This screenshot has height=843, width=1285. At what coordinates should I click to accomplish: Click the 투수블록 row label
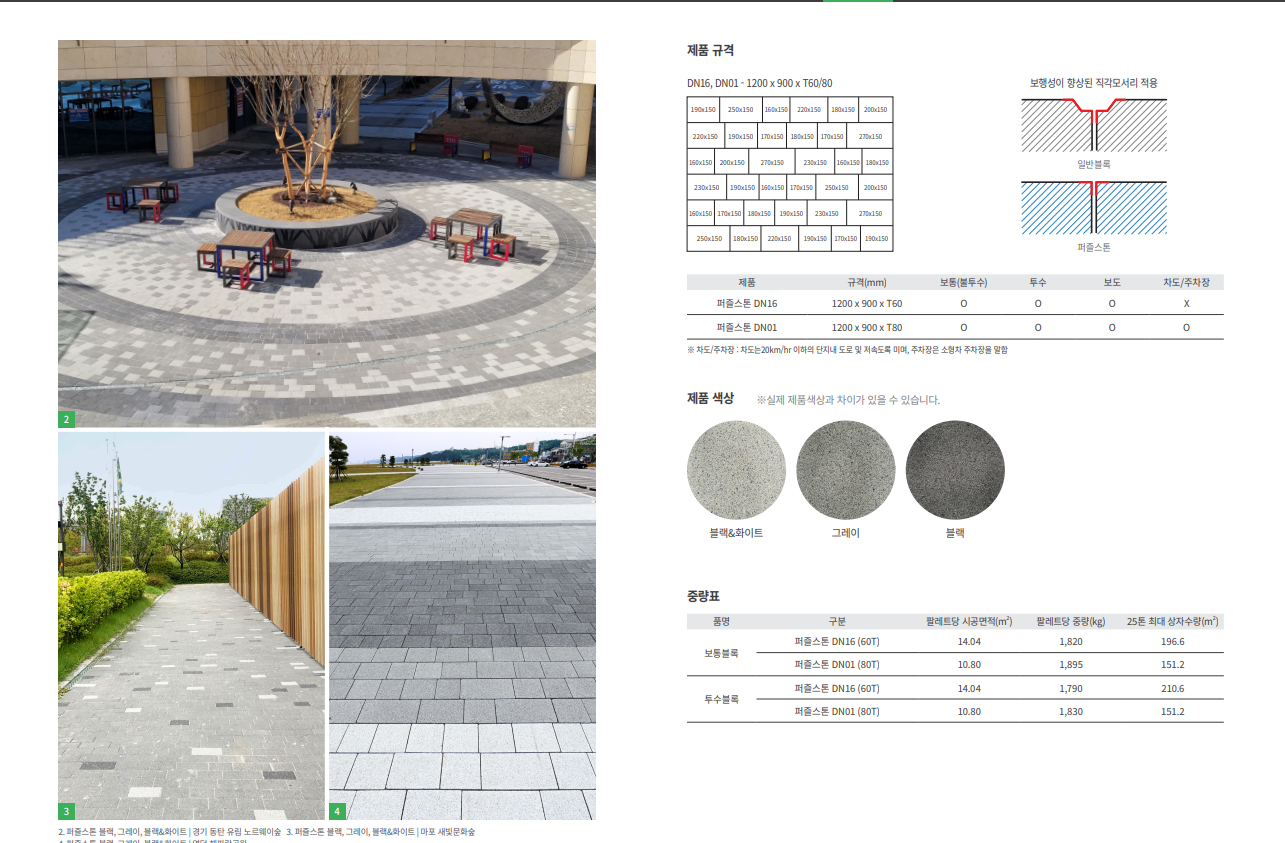721,699
